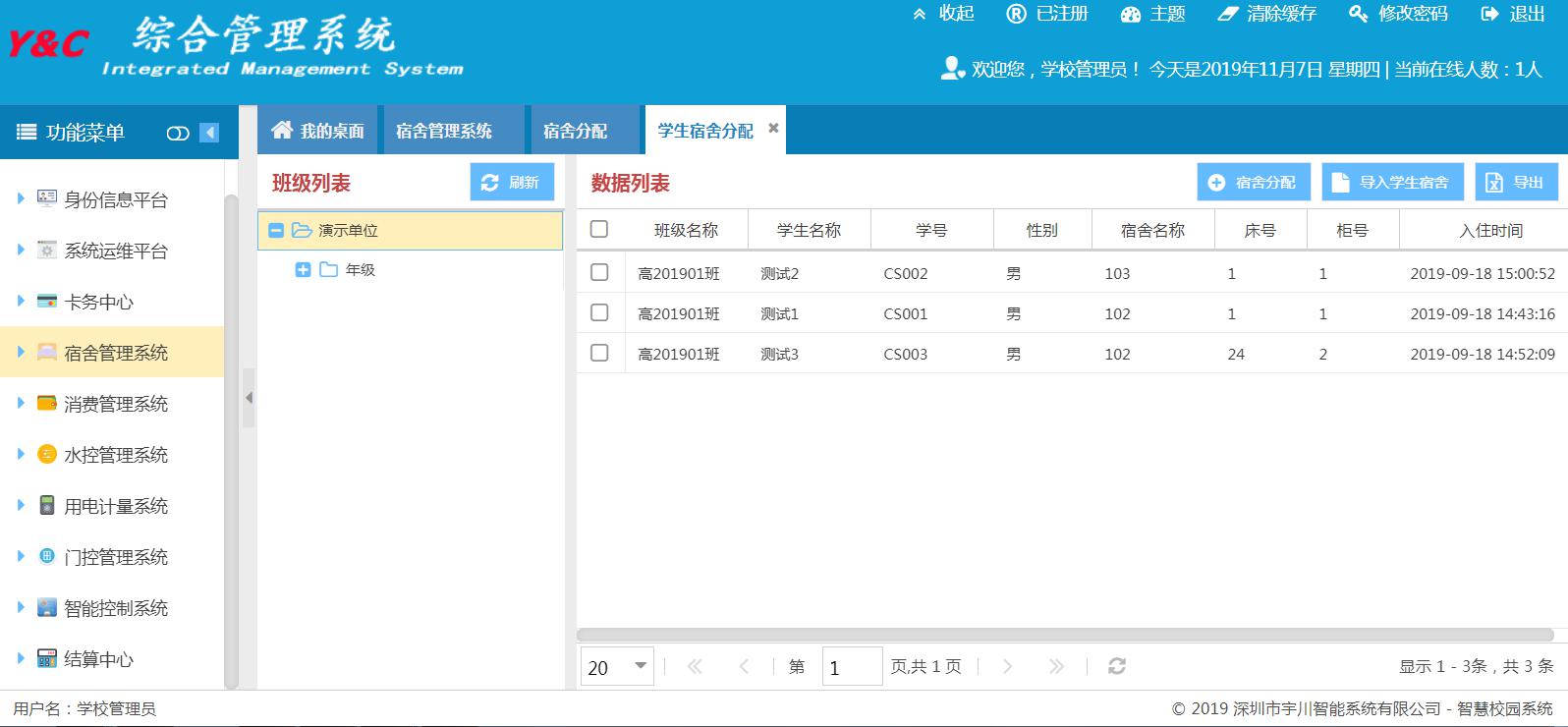This screenshot has height=727, width=1568.
Task: Click the sidebar vertical scrollbar
Action: tap(232, 442)
